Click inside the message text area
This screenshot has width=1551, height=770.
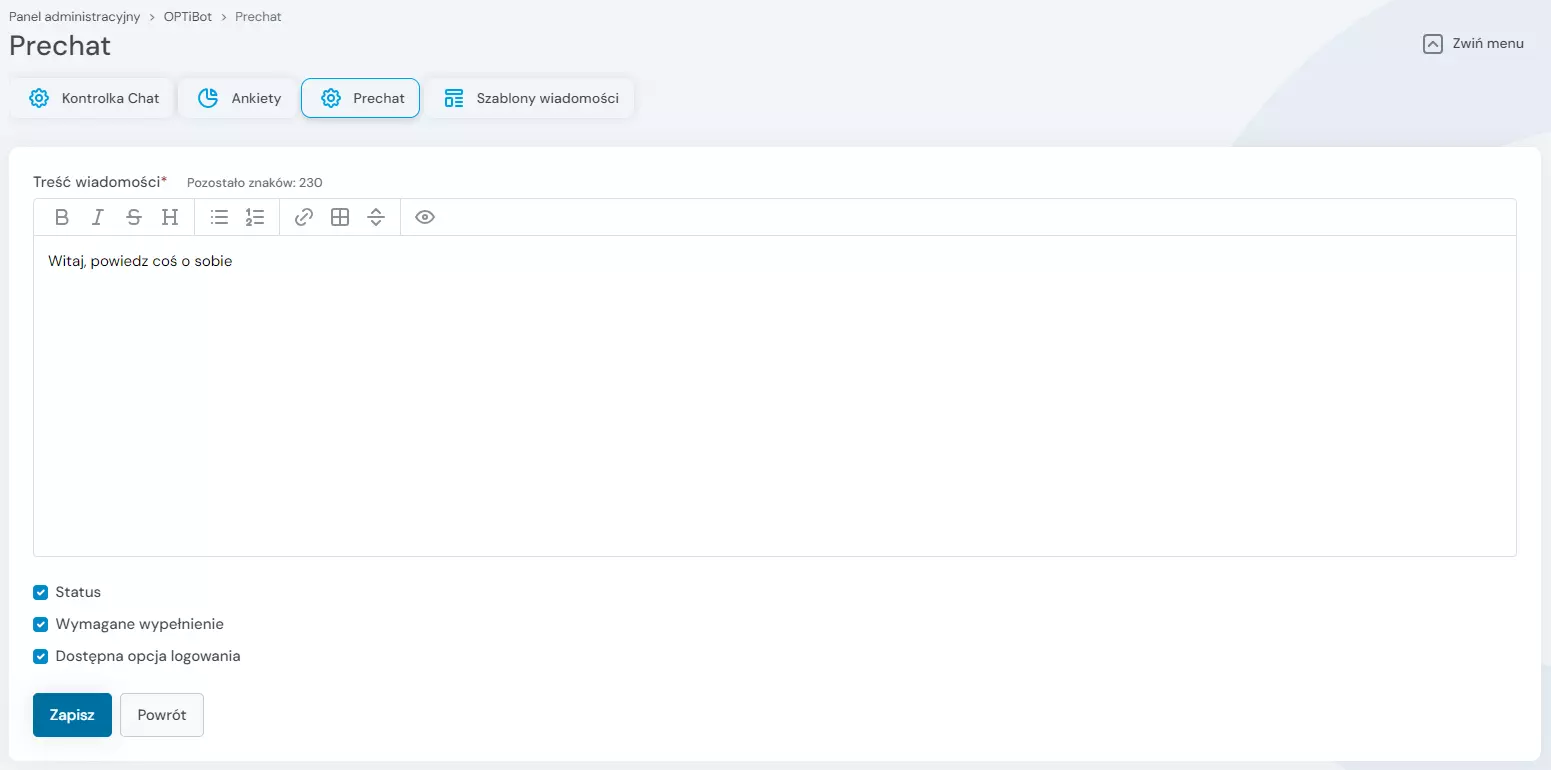[x=774, y=400]
